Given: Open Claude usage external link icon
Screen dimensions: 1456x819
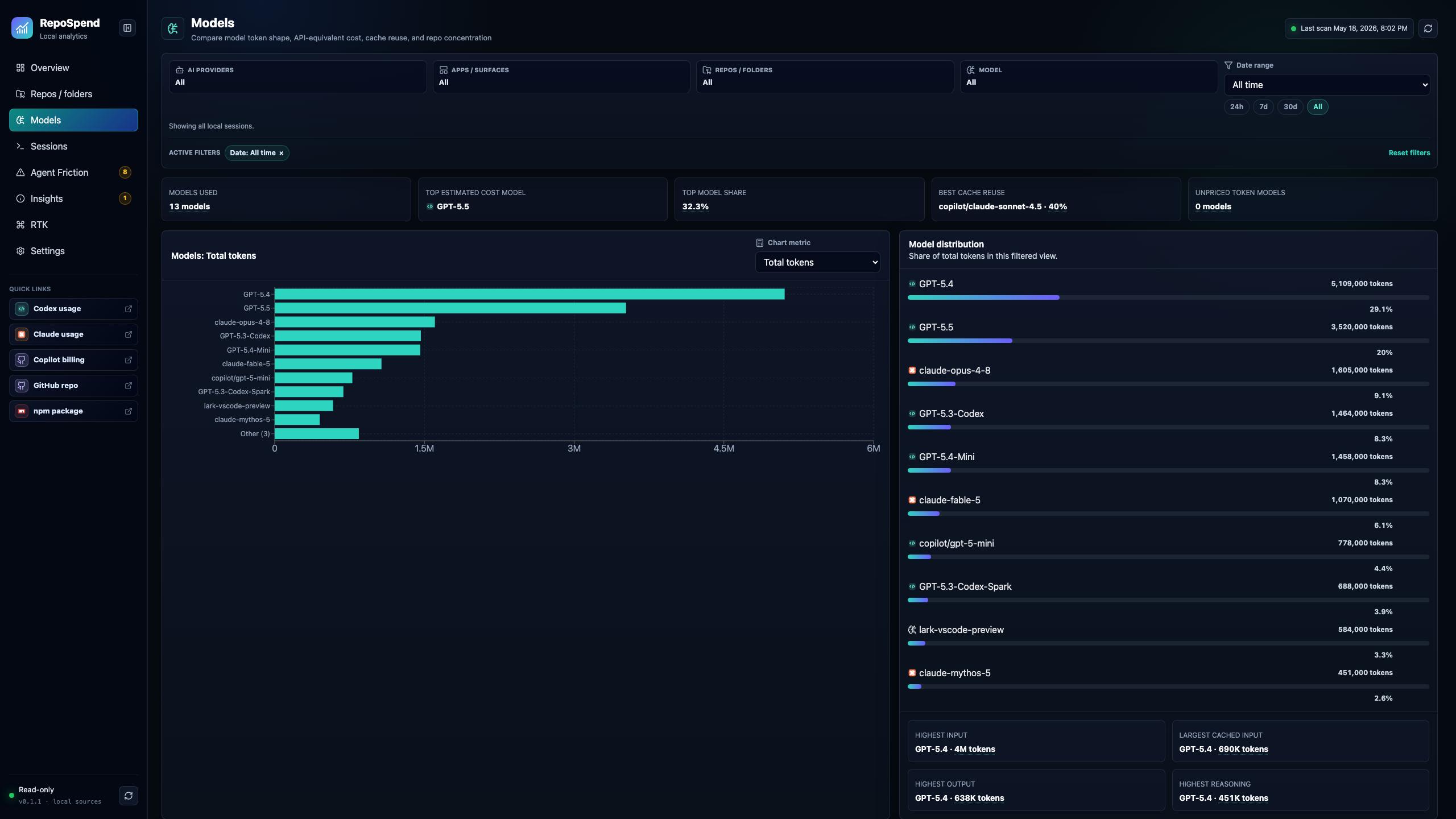Looking at the screenshot, I should click(x=129, y=334).
